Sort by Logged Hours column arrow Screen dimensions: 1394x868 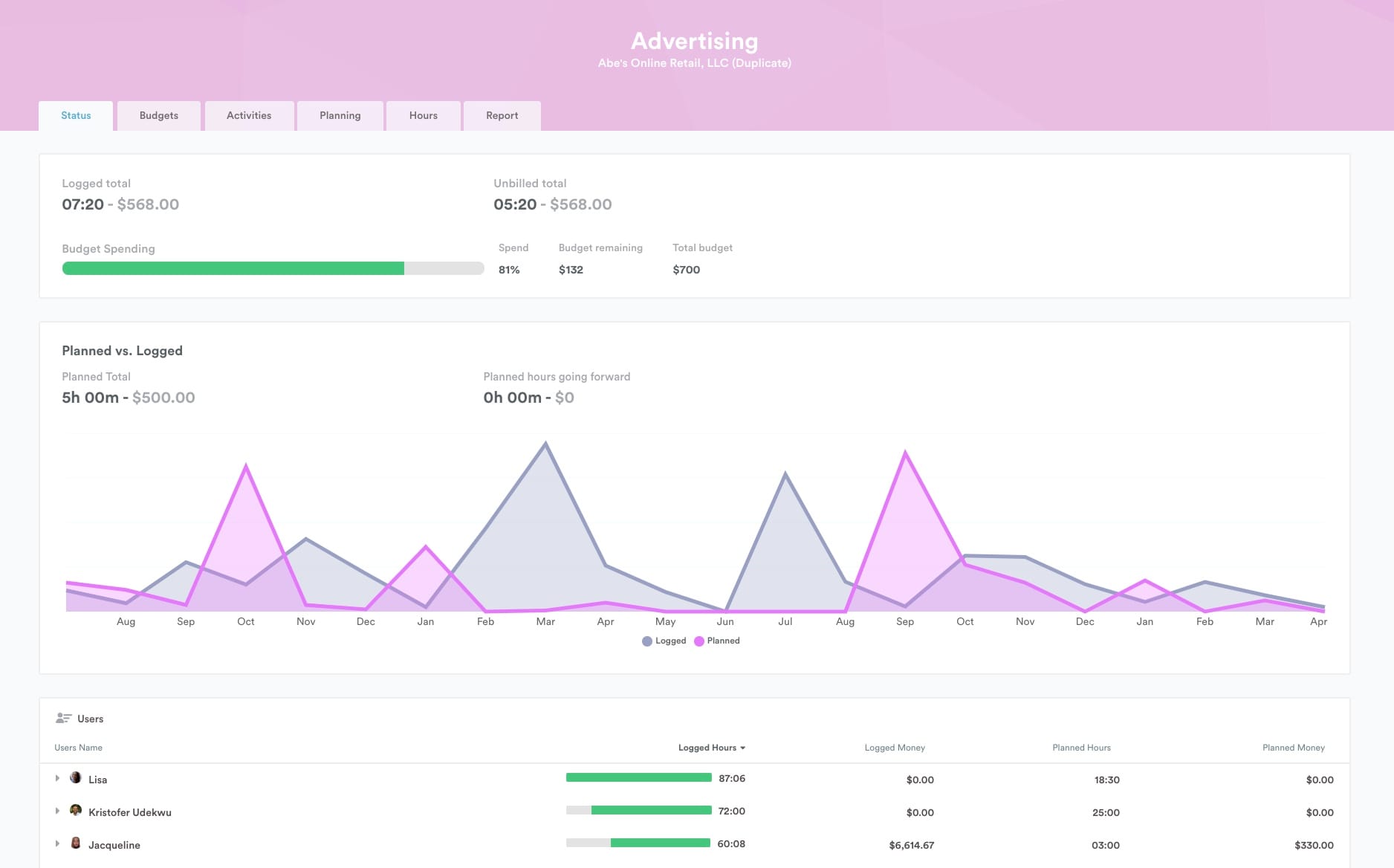[742, 748]
